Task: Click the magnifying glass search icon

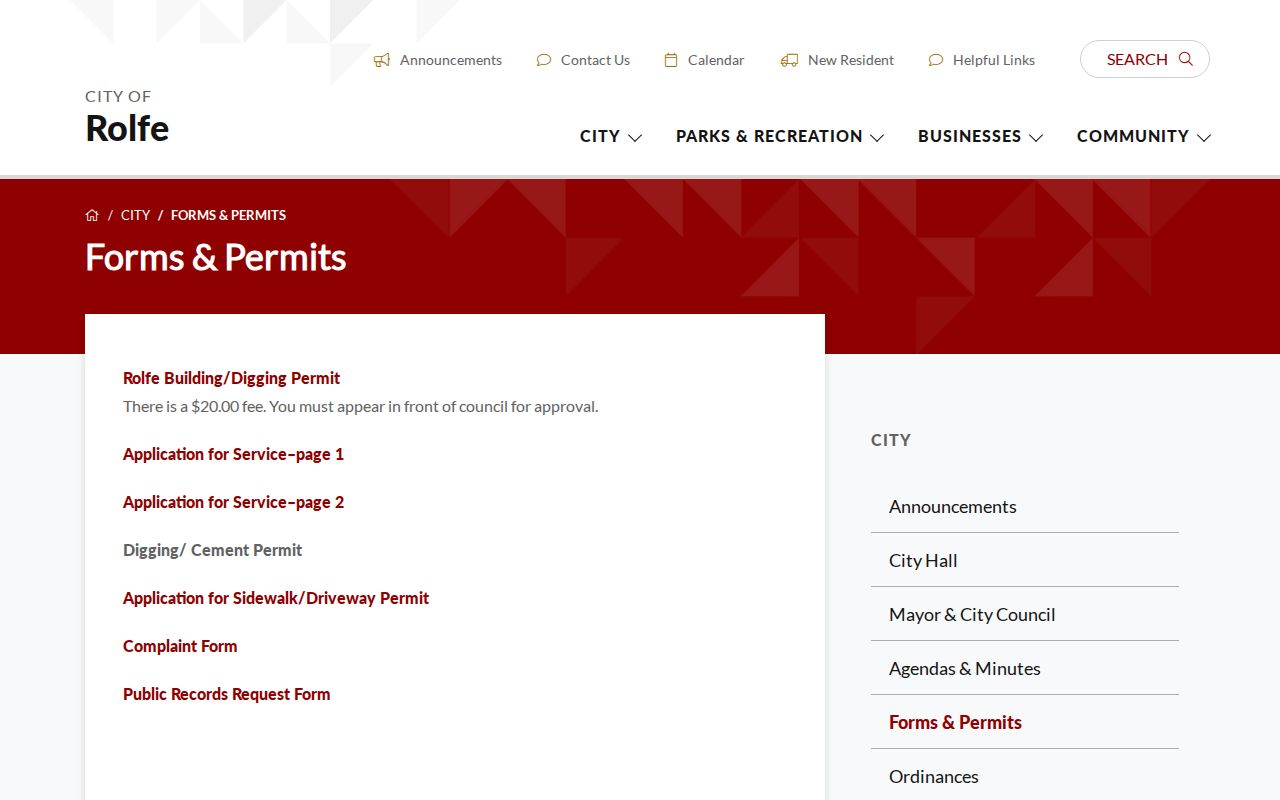Action: [1186, 59]
